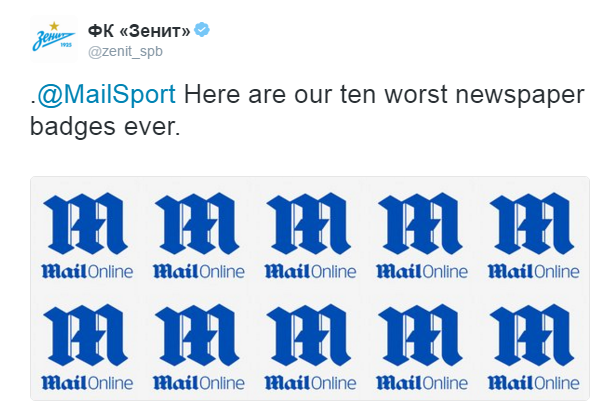
Task: Click MailOnline wordmark under bottom-left badge
Action: [x=86, y=383]
